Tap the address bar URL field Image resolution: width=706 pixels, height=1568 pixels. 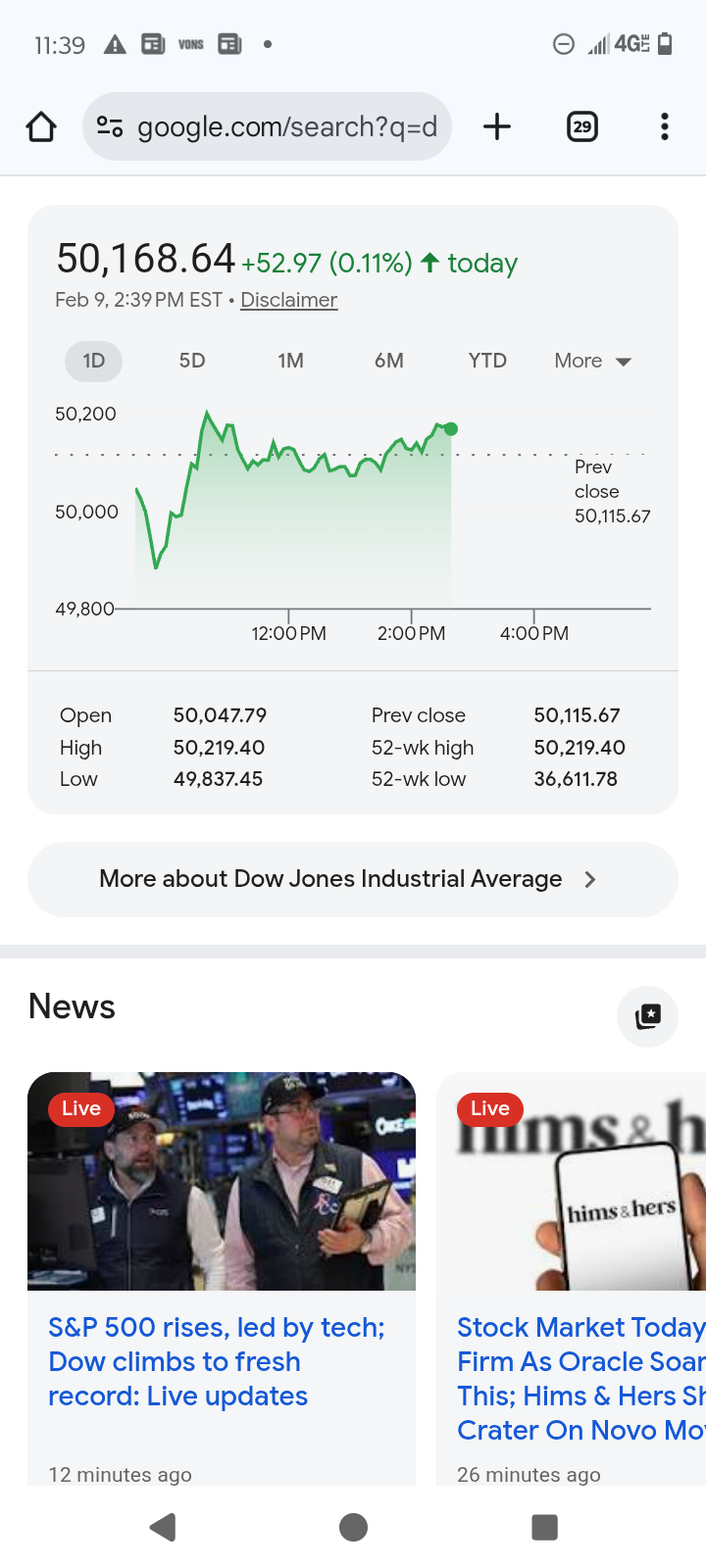[286, 126]
